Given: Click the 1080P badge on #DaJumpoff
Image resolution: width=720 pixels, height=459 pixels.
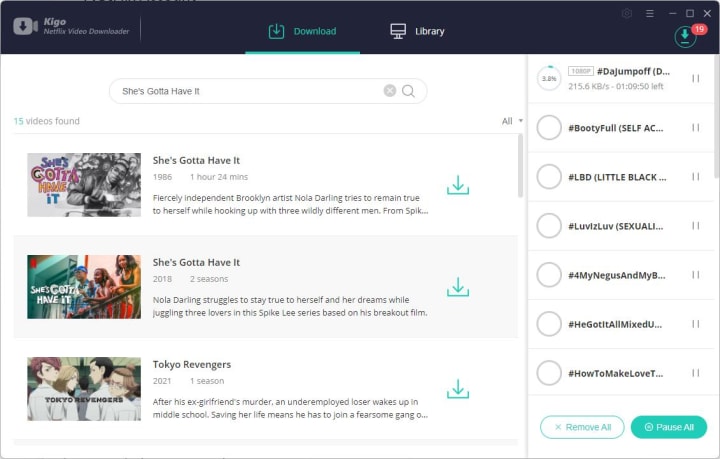Looking at the screenshot, I should (x=580, y=71).
